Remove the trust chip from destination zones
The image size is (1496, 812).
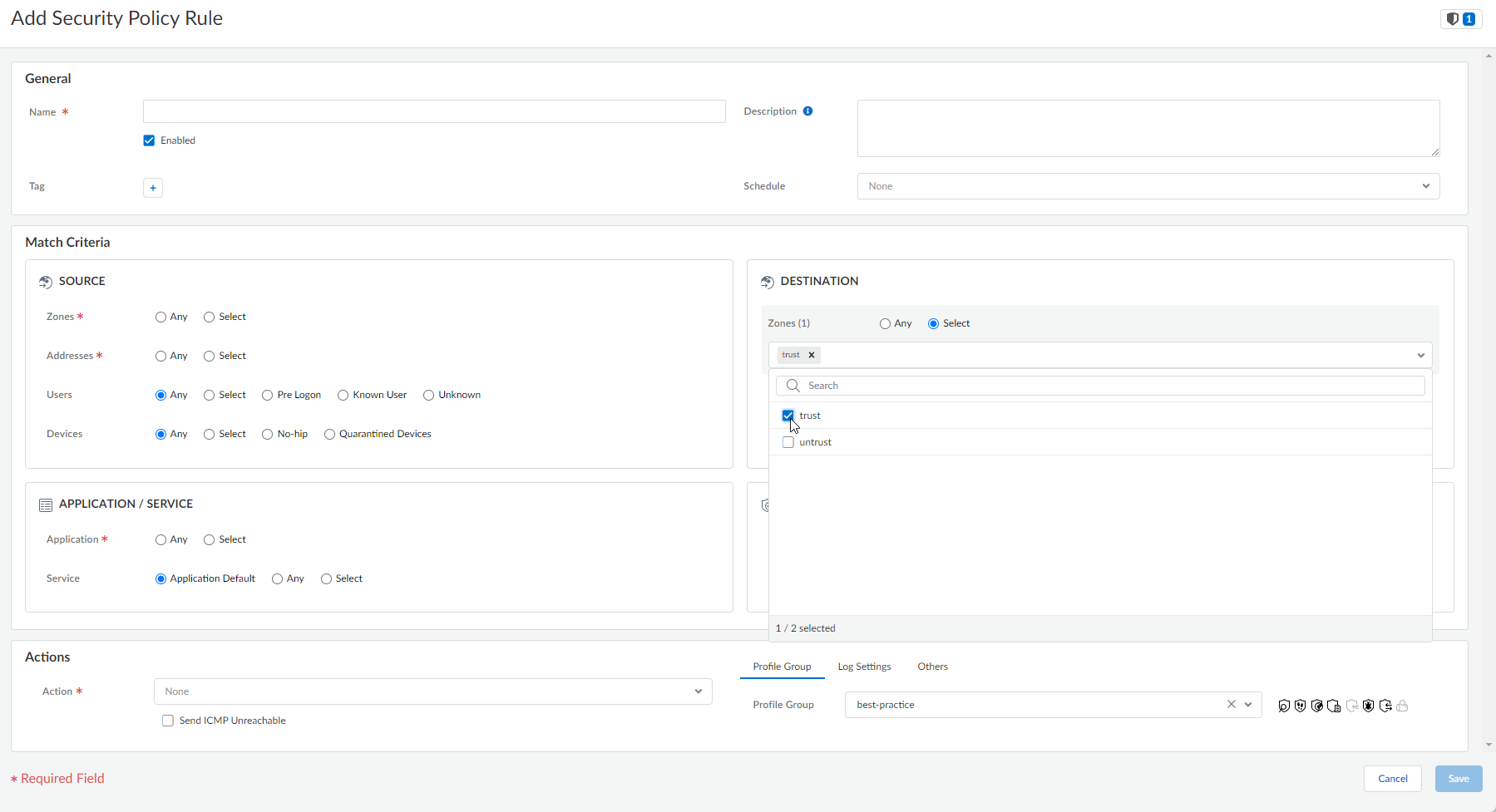click(812, 355)
